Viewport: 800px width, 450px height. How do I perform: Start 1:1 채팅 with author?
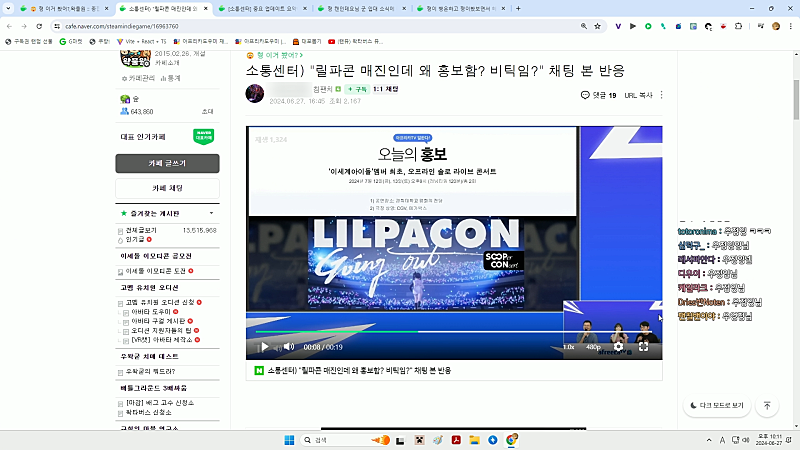coord(385,89)
